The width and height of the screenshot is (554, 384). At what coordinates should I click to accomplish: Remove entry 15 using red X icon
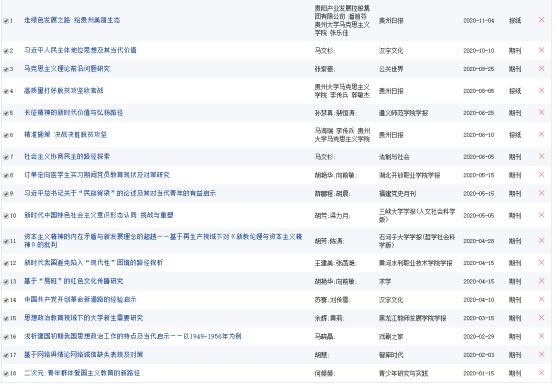(x=541, y=318)
